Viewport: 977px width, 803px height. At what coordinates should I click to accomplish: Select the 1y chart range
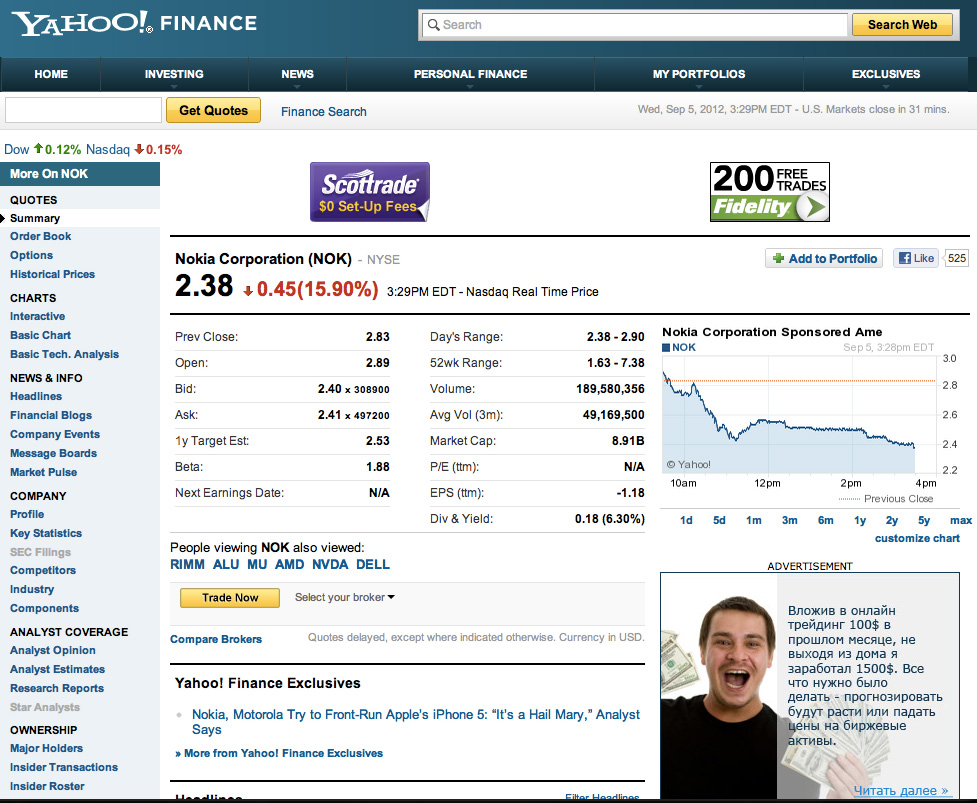860,520
